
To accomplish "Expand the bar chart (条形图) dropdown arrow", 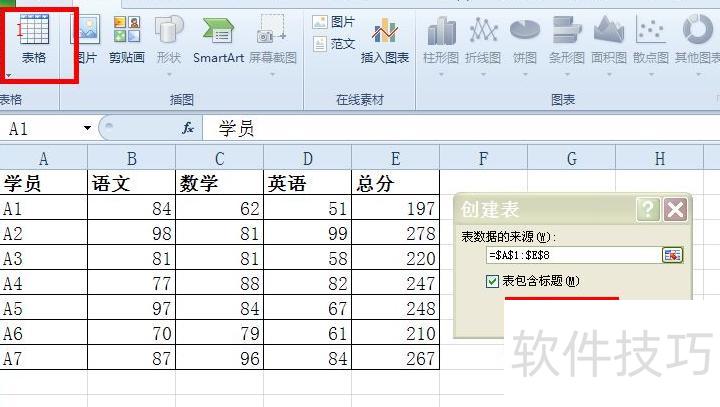I will [567, 74].
